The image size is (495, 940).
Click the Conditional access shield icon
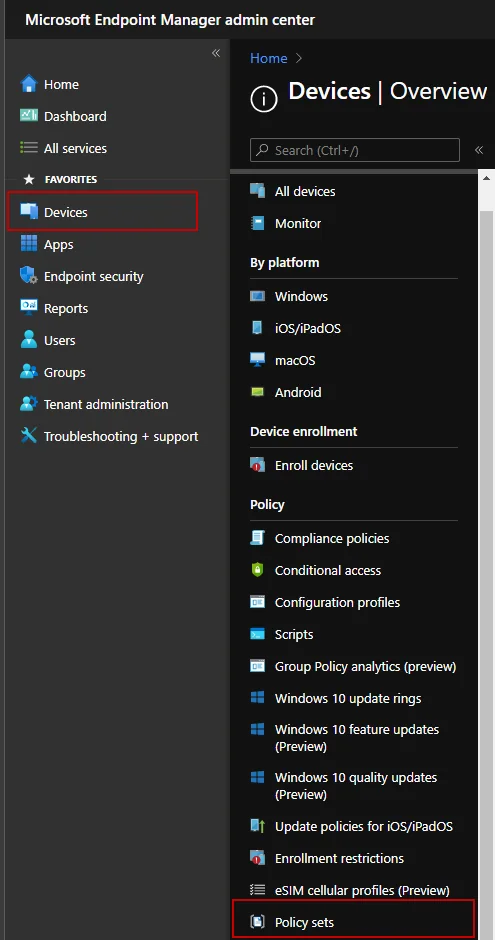[258, 570]
